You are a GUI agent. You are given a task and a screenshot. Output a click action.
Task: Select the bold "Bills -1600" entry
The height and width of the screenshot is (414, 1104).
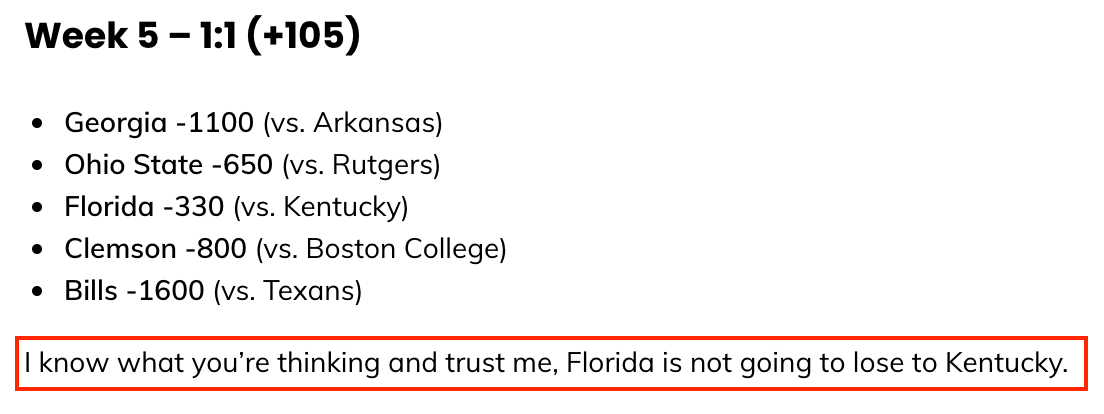(x=134, y=291)
